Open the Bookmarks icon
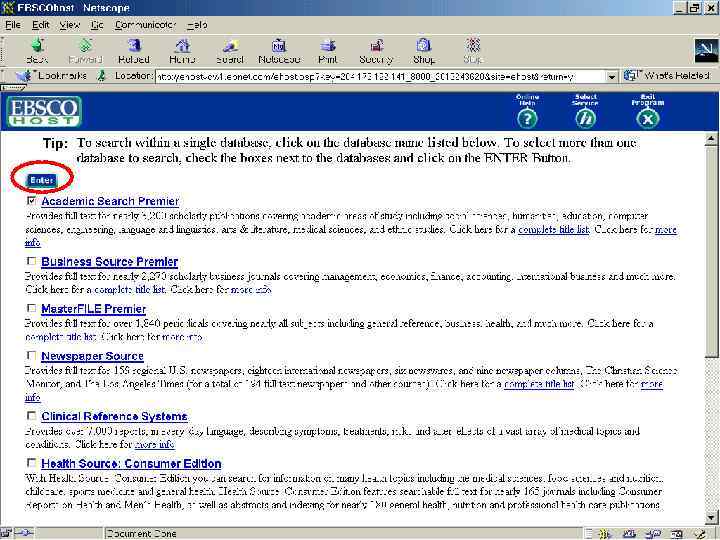The width and height of the screenshot is (720, 540). point(24,76)
